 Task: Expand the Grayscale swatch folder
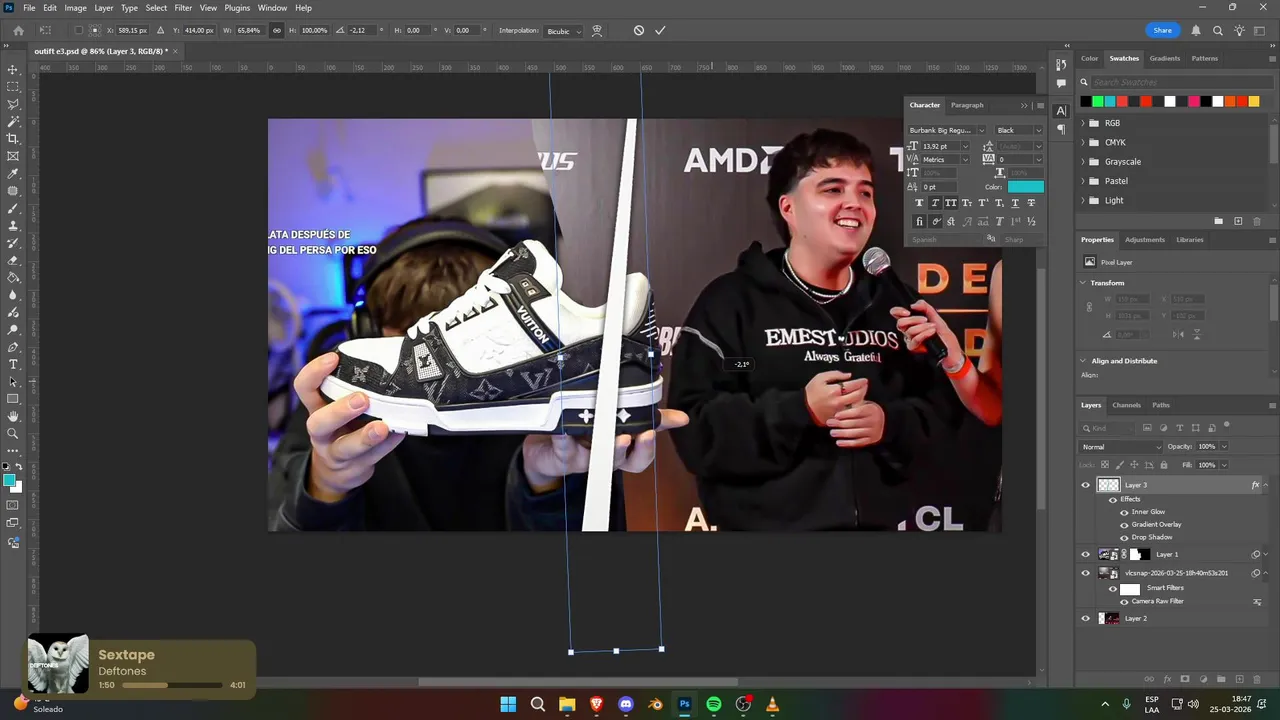click(x=1083, y=162)
